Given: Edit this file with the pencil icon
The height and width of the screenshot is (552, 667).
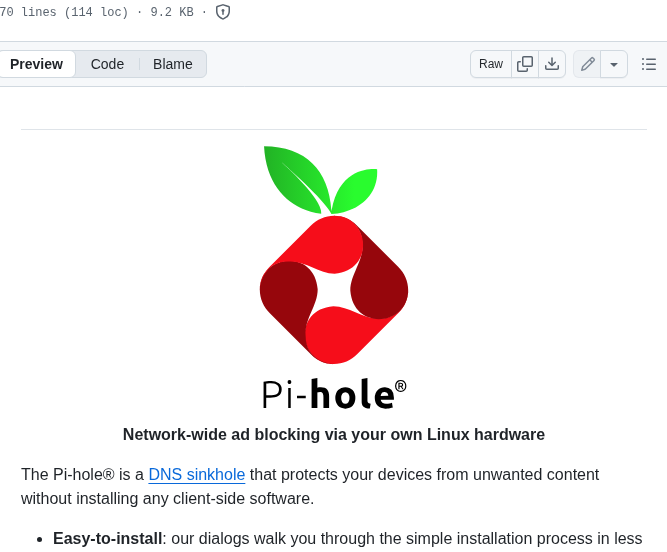Looking at the screenshot, I should [587, 64].
